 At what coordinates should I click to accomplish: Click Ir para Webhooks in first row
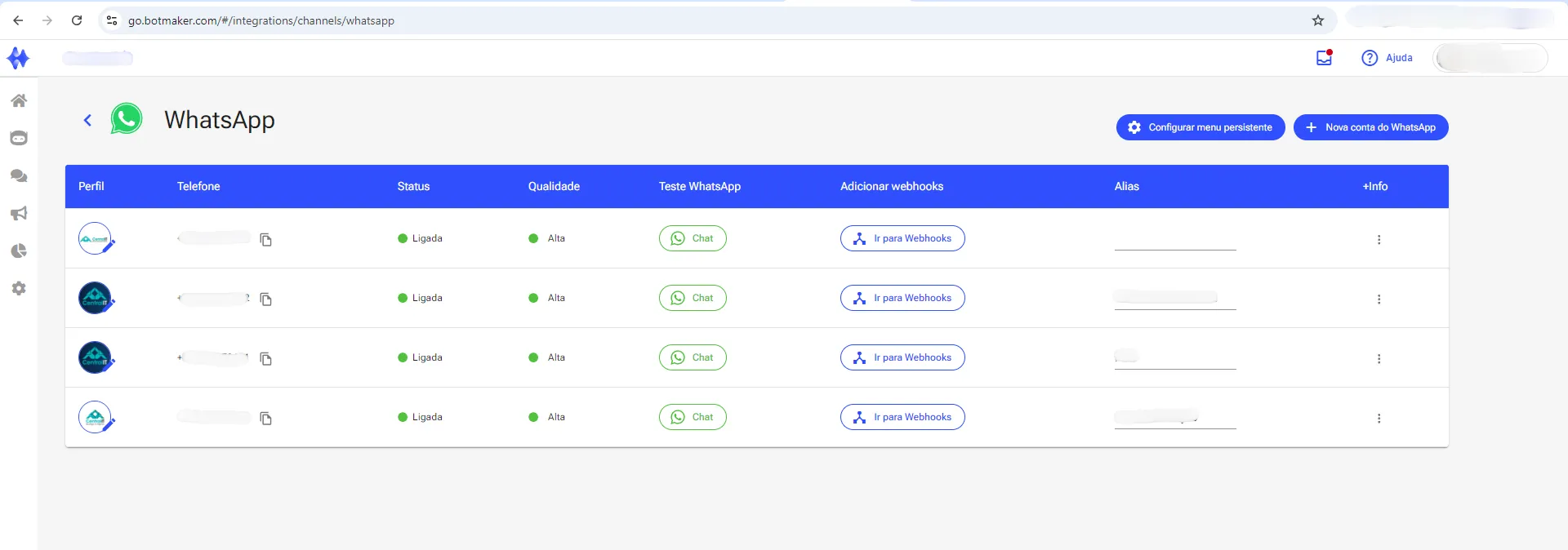tap(902, 238)
